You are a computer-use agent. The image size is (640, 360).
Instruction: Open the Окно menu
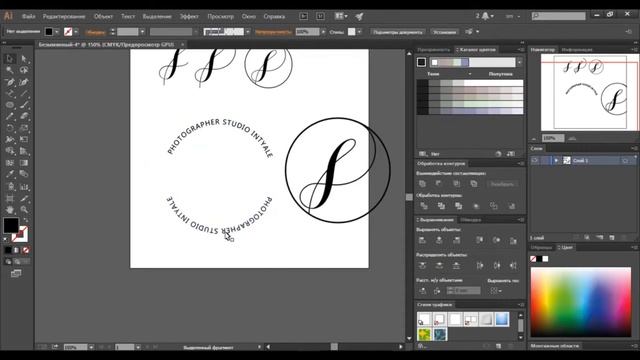[x=249, y=16]
